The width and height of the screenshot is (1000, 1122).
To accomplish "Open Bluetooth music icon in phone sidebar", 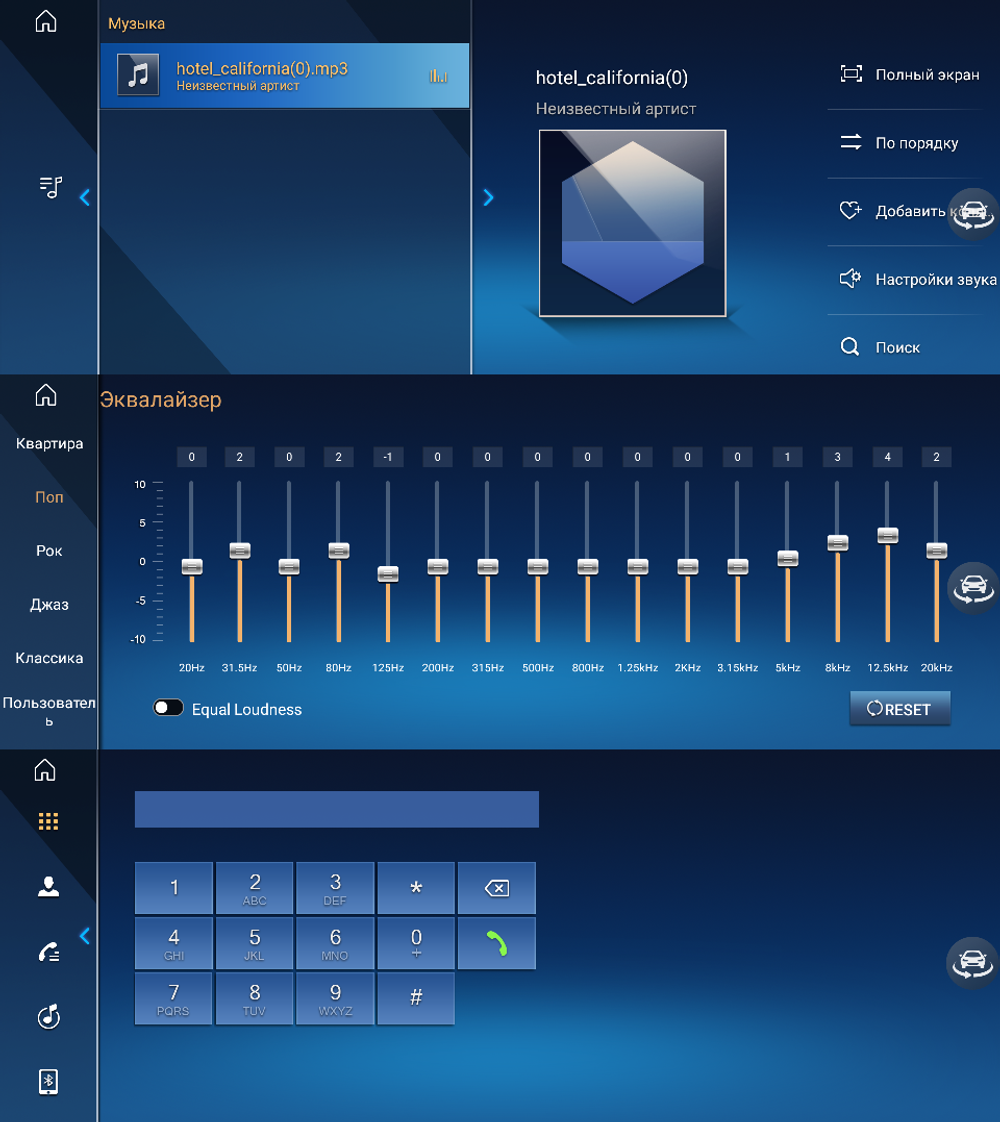I will [48, 1017].
